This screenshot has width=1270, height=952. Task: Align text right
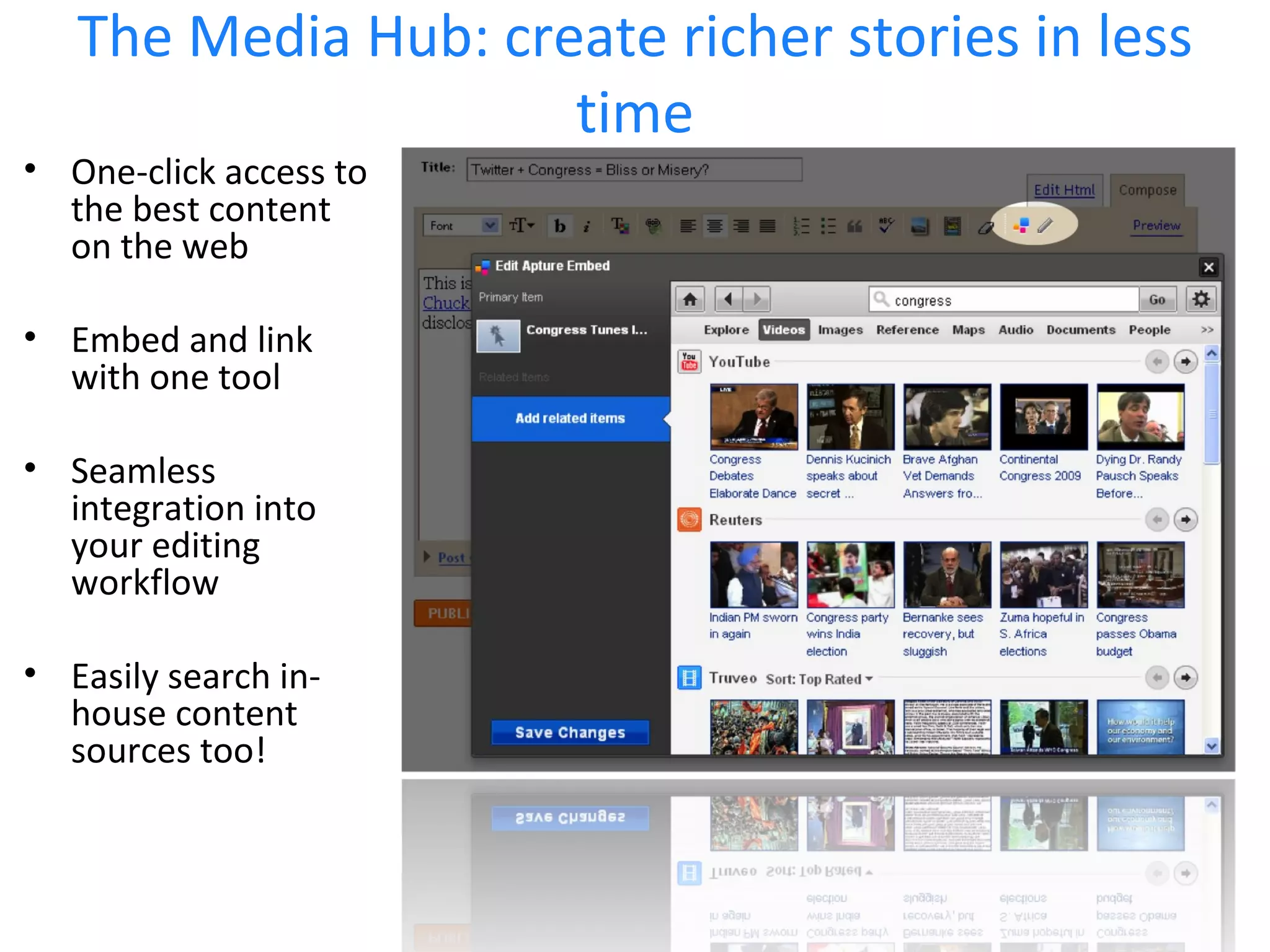[741, 226]
